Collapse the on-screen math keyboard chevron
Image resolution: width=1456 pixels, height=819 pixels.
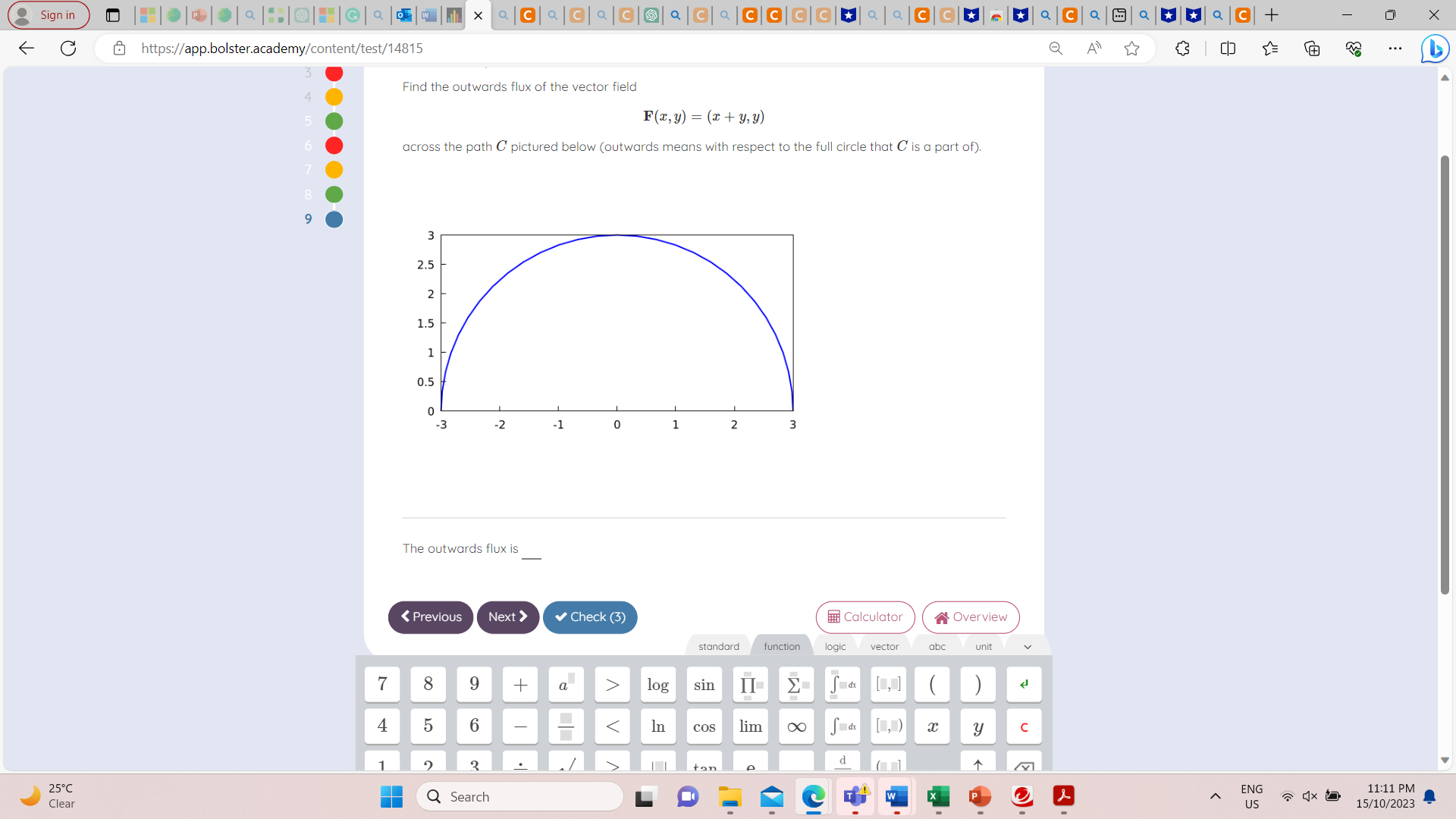click(1028, 647)
